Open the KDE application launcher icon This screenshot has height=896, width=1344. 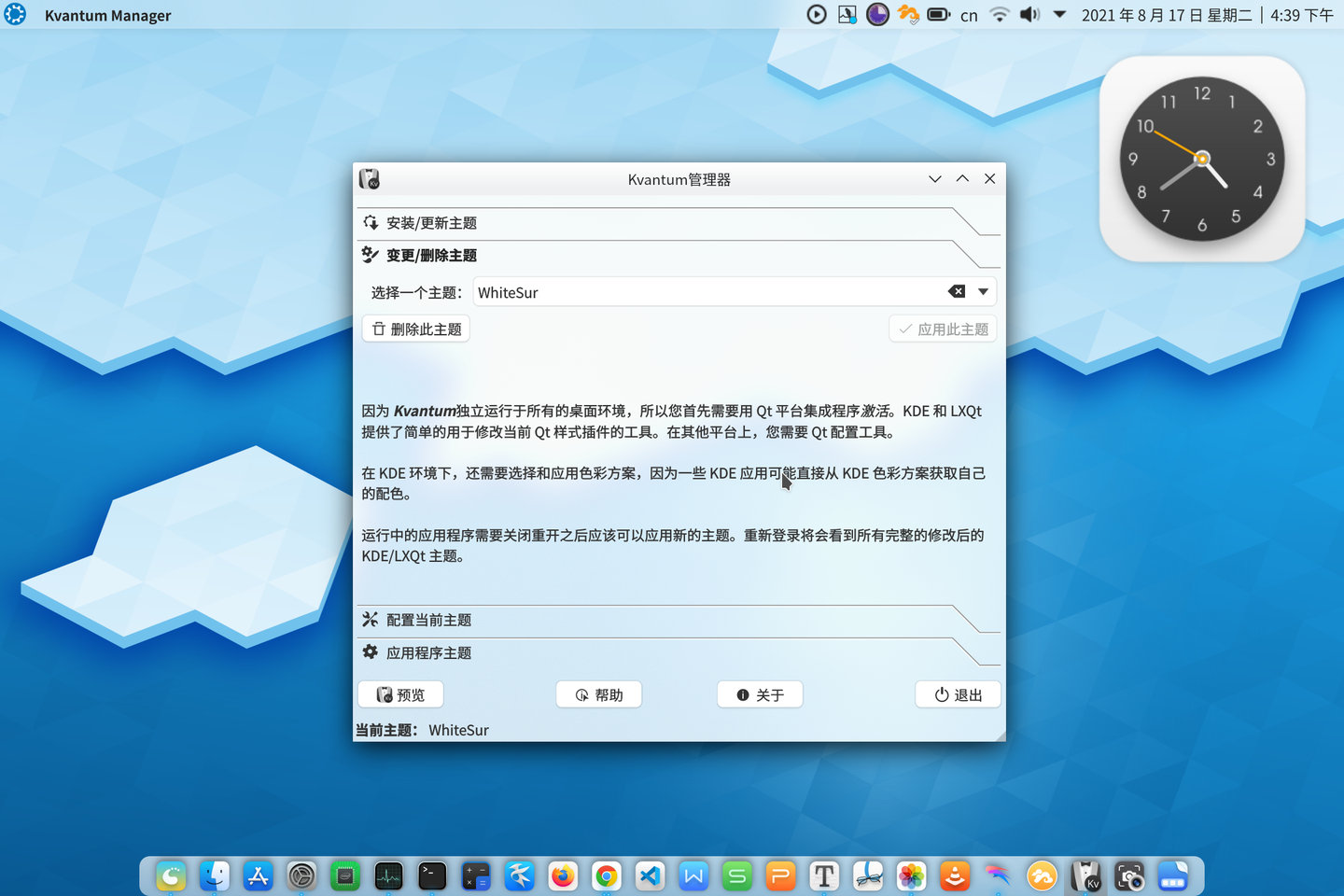point(16,14)
